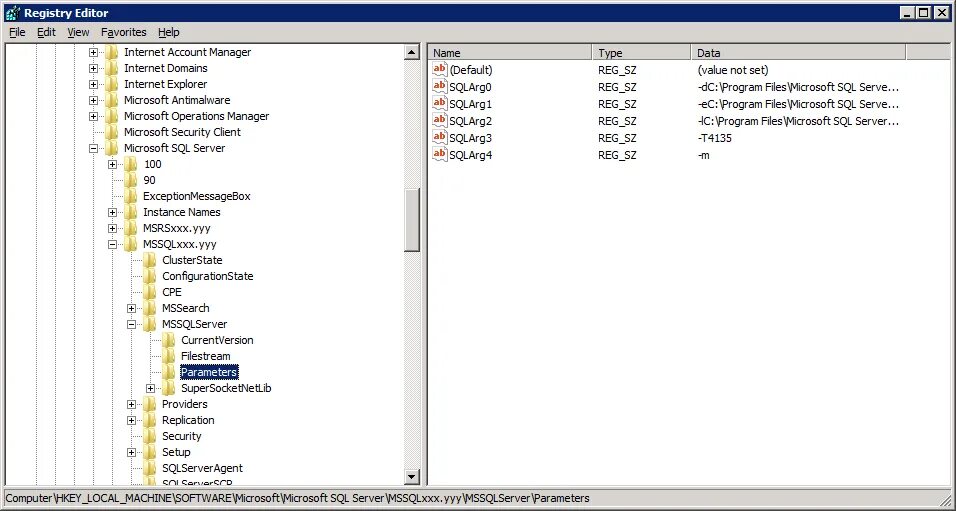The height and width of the screenshot is (511, 956).
Task: Sort values by the Data column header
Action: (799, 52)
